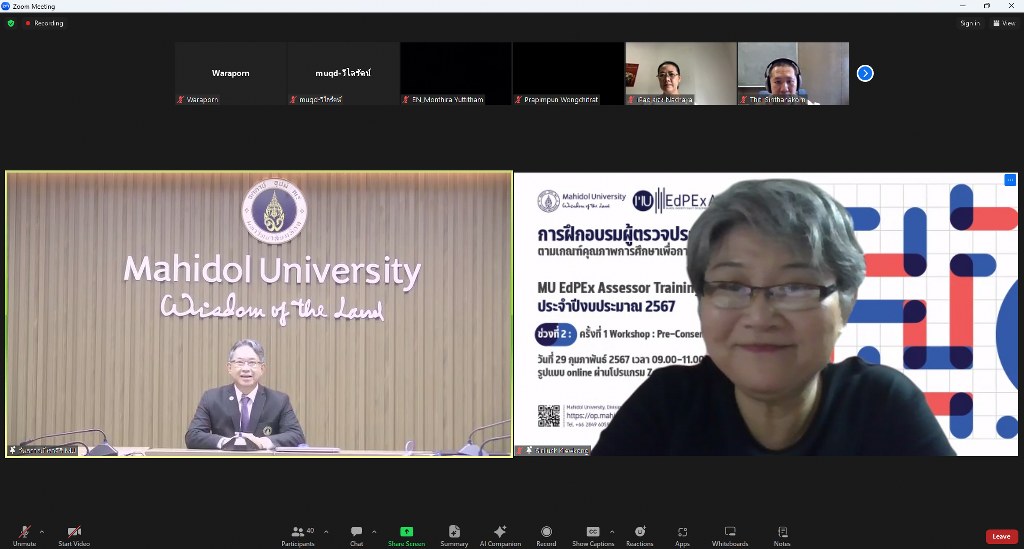Click the Zoom Meeting title bar icon
This screenshot has width=1024, height=549.
pos(6,6)
